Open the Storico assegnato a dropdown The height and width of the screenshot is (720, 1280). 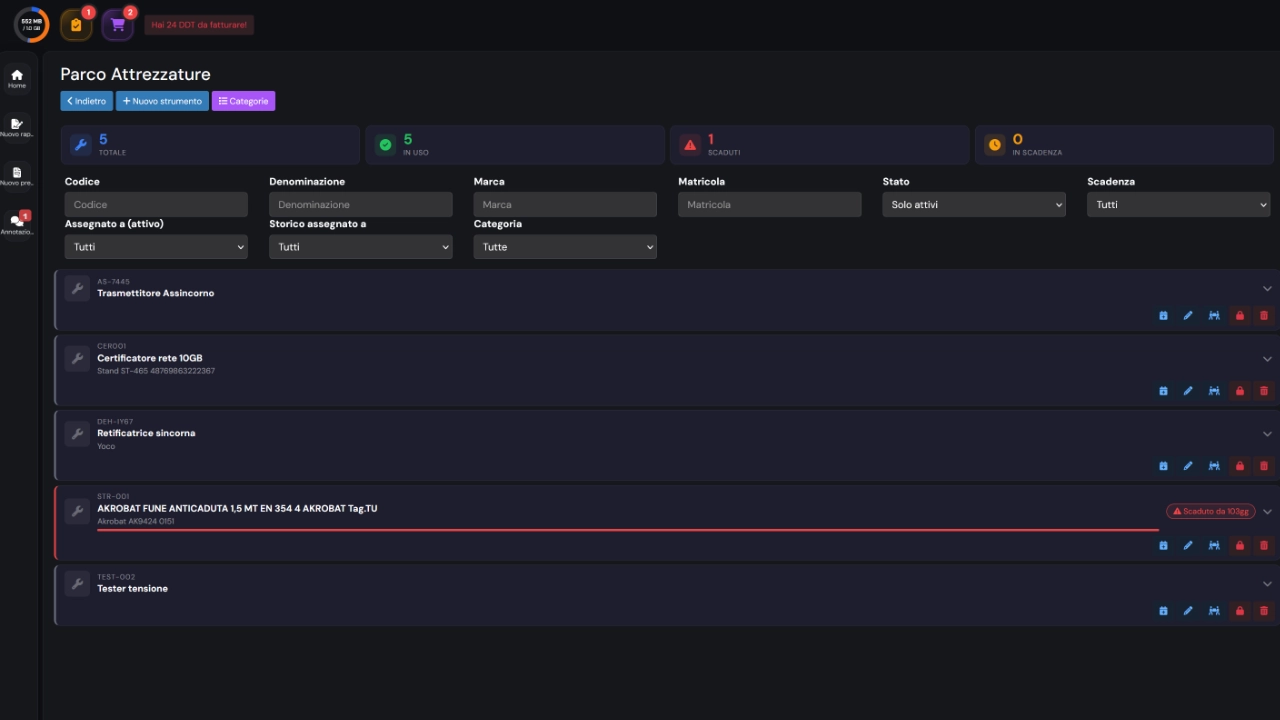pos(361,247)
